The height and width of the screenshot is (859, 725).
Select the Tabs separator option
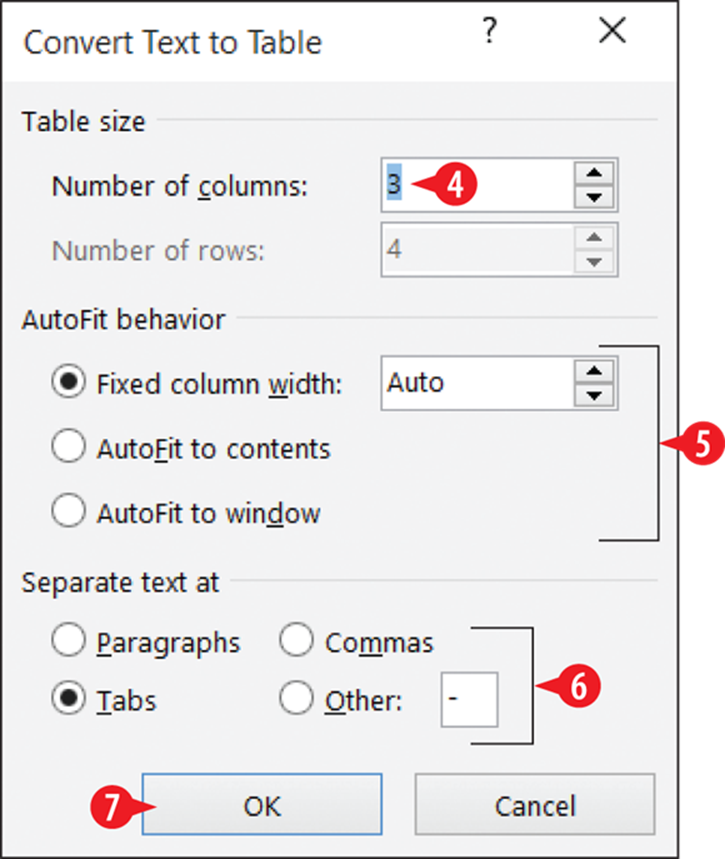(x=68, y=698)
